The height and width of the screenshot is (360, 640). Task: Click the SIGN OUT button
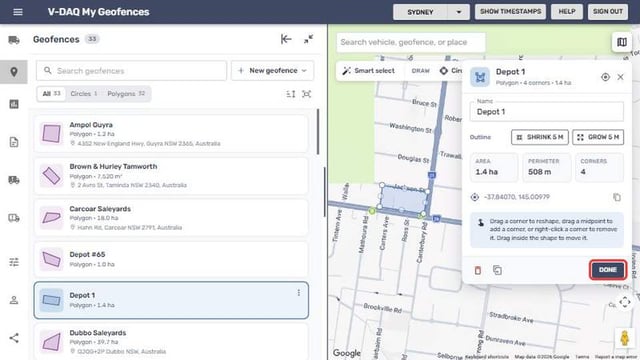tap(608, 11)
